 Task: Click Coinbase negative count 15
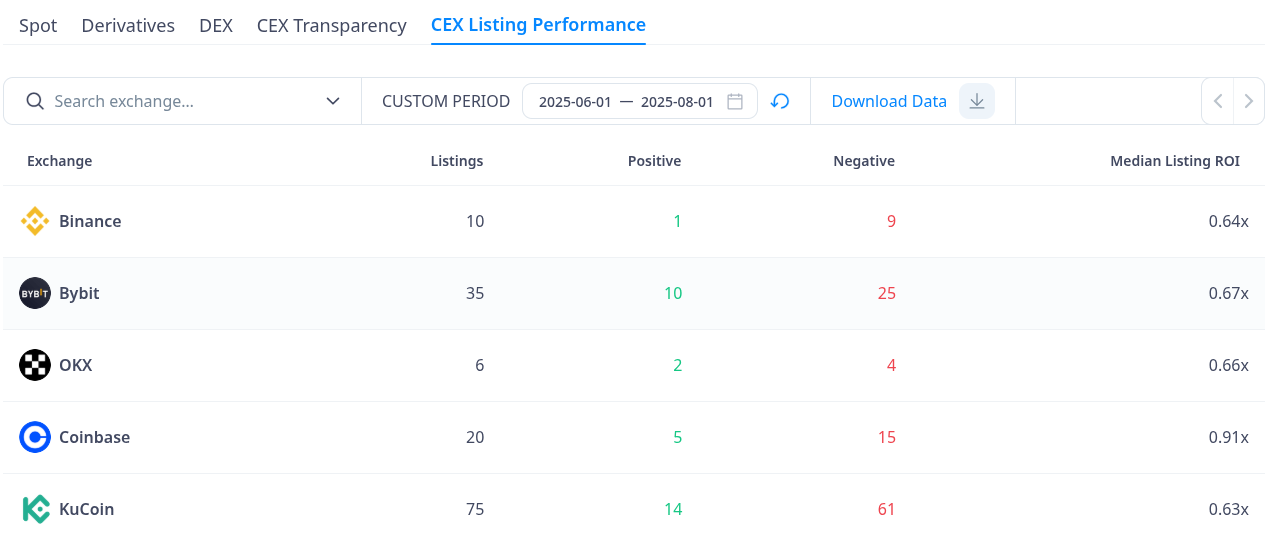(887, 437)
